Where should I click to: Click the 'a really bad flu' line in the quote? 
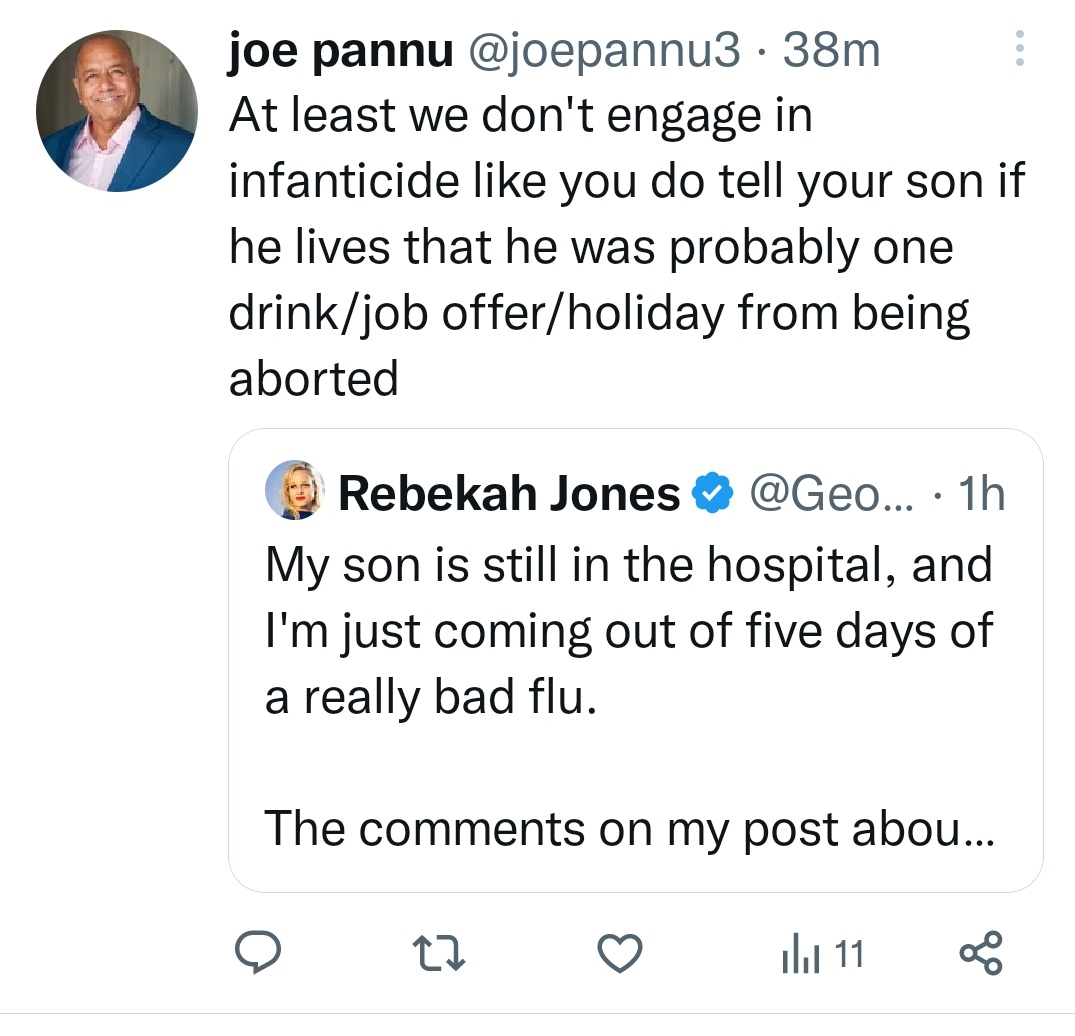431,697
